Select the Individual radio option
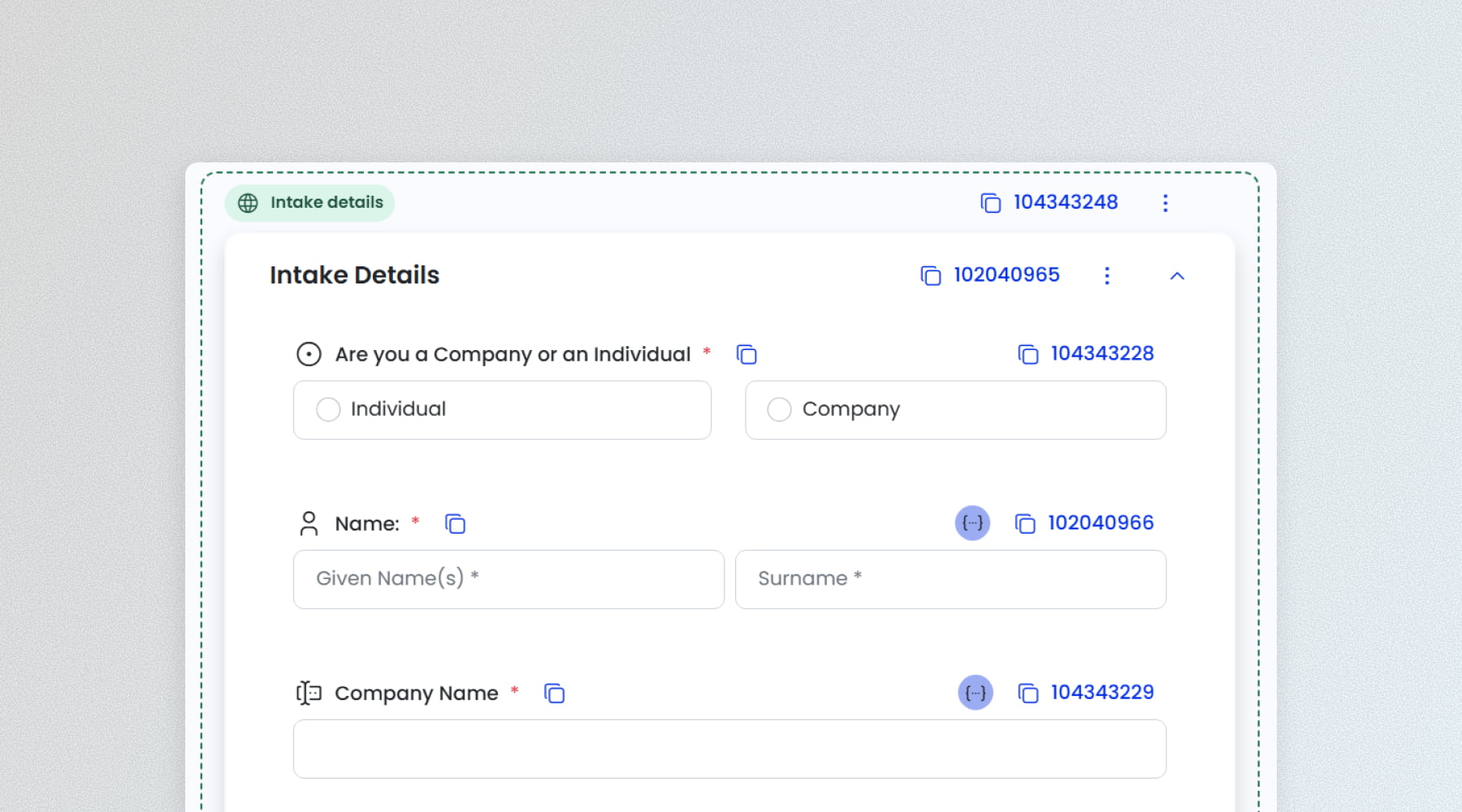The image size is (1462, 812). 328,409
